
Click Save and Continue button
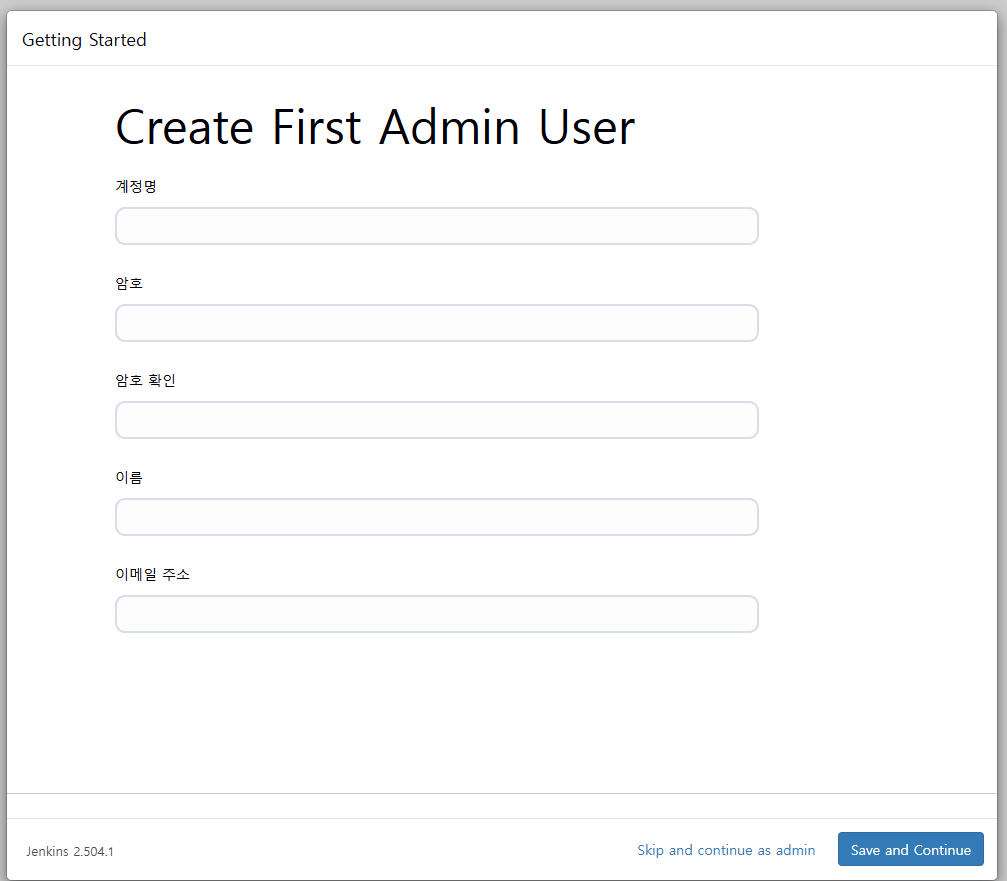(x=911, y=850)
